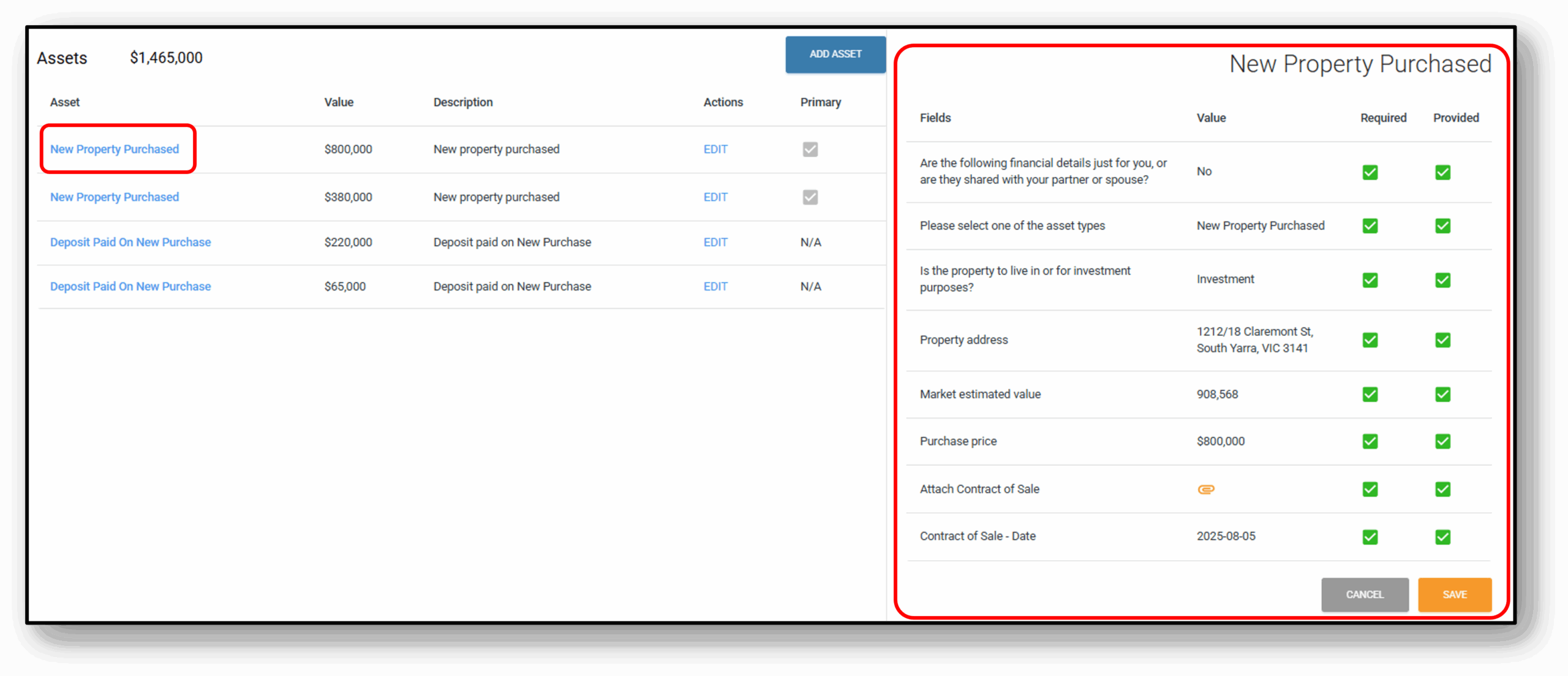Click the Required checkbox for shared financial details

click(1370, 172)
